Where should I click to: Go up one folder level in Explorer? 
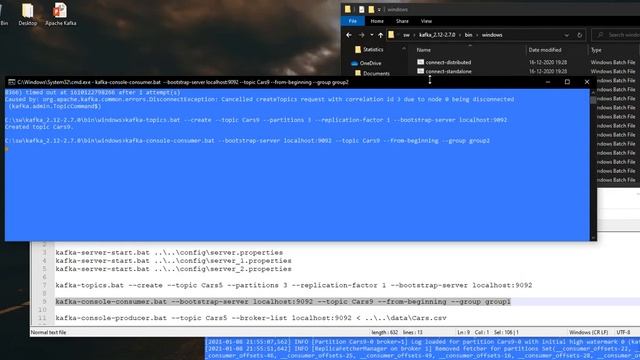tap(380, 35)
